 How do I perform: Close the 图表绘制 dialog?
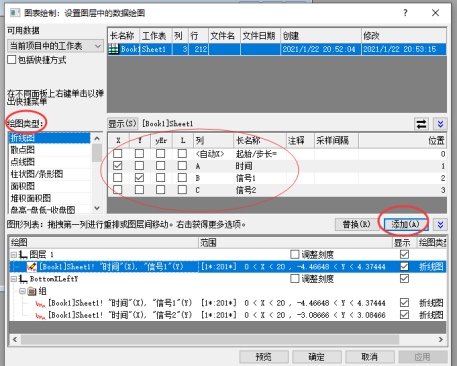click(435, 13)
